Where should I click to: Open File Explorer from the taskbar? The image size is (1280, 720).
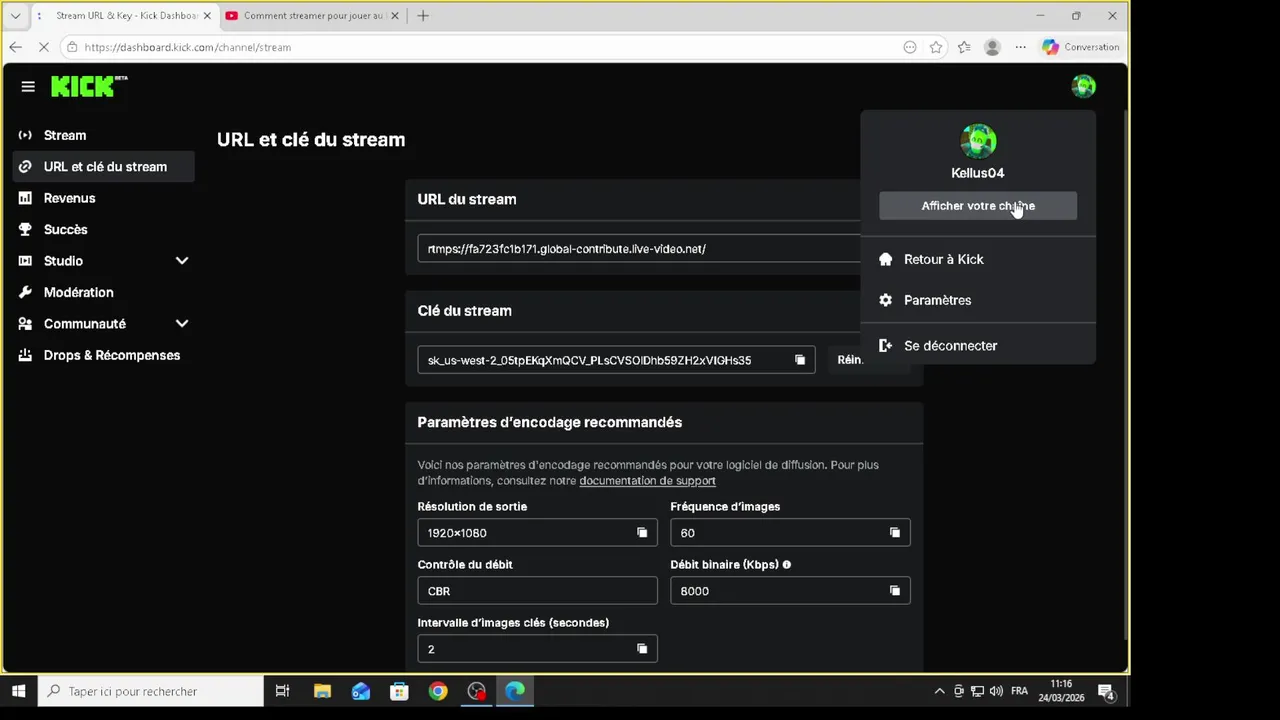click(x=322, y=691)
